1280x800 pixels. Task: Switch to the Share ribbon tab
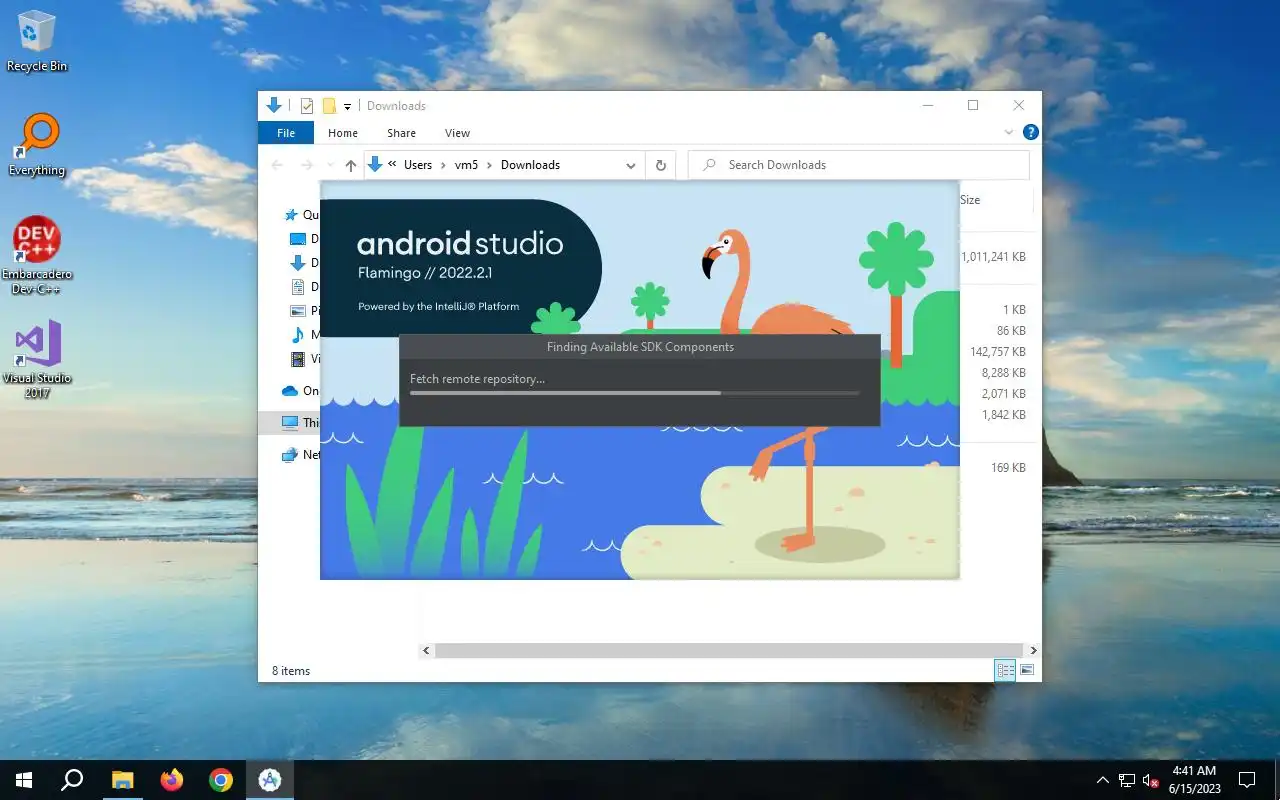click(401, 133)
